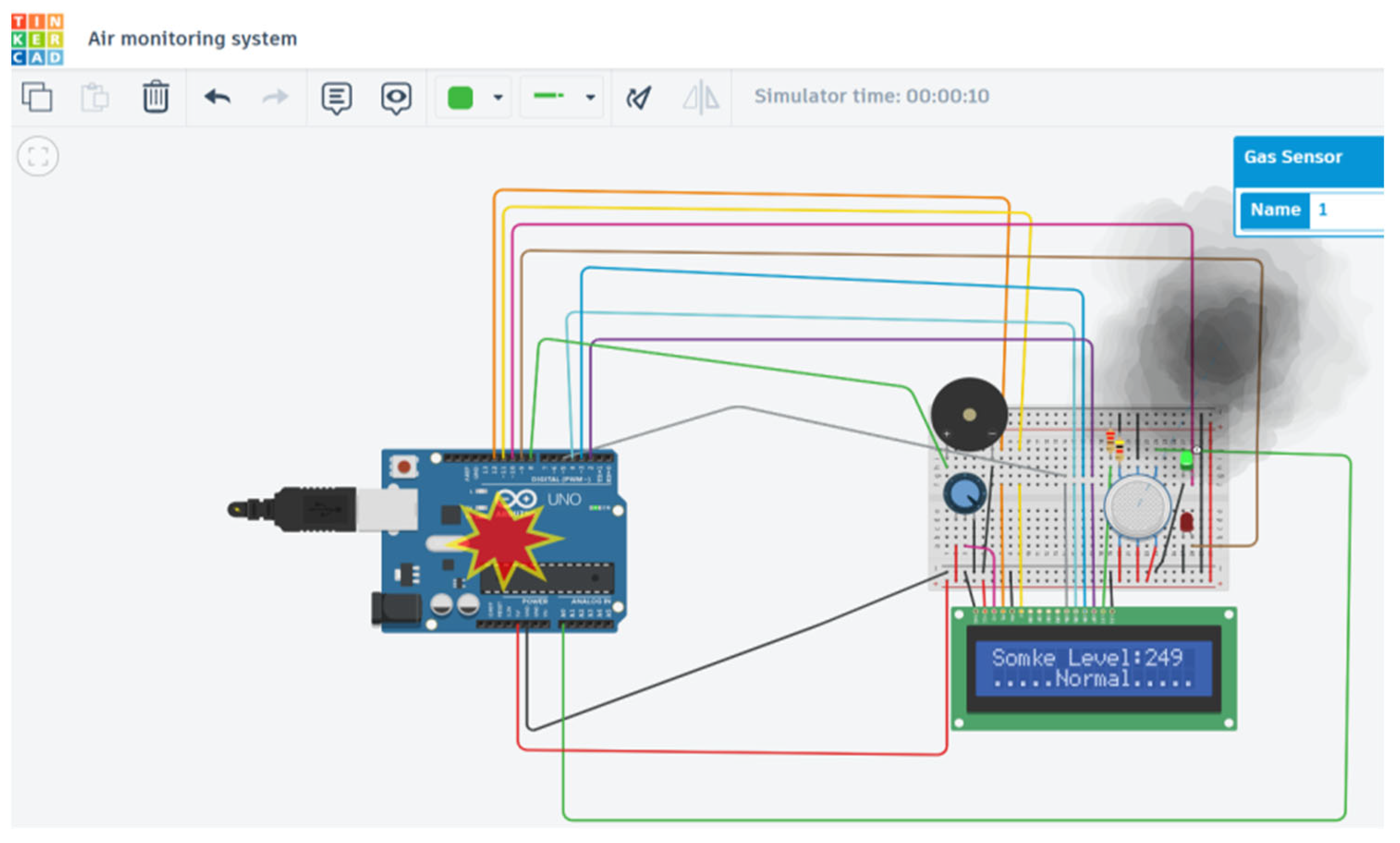Toggle notes visibility eye icon
Viewport: 1400px width, 843px height.
click(x=396, y=98)
